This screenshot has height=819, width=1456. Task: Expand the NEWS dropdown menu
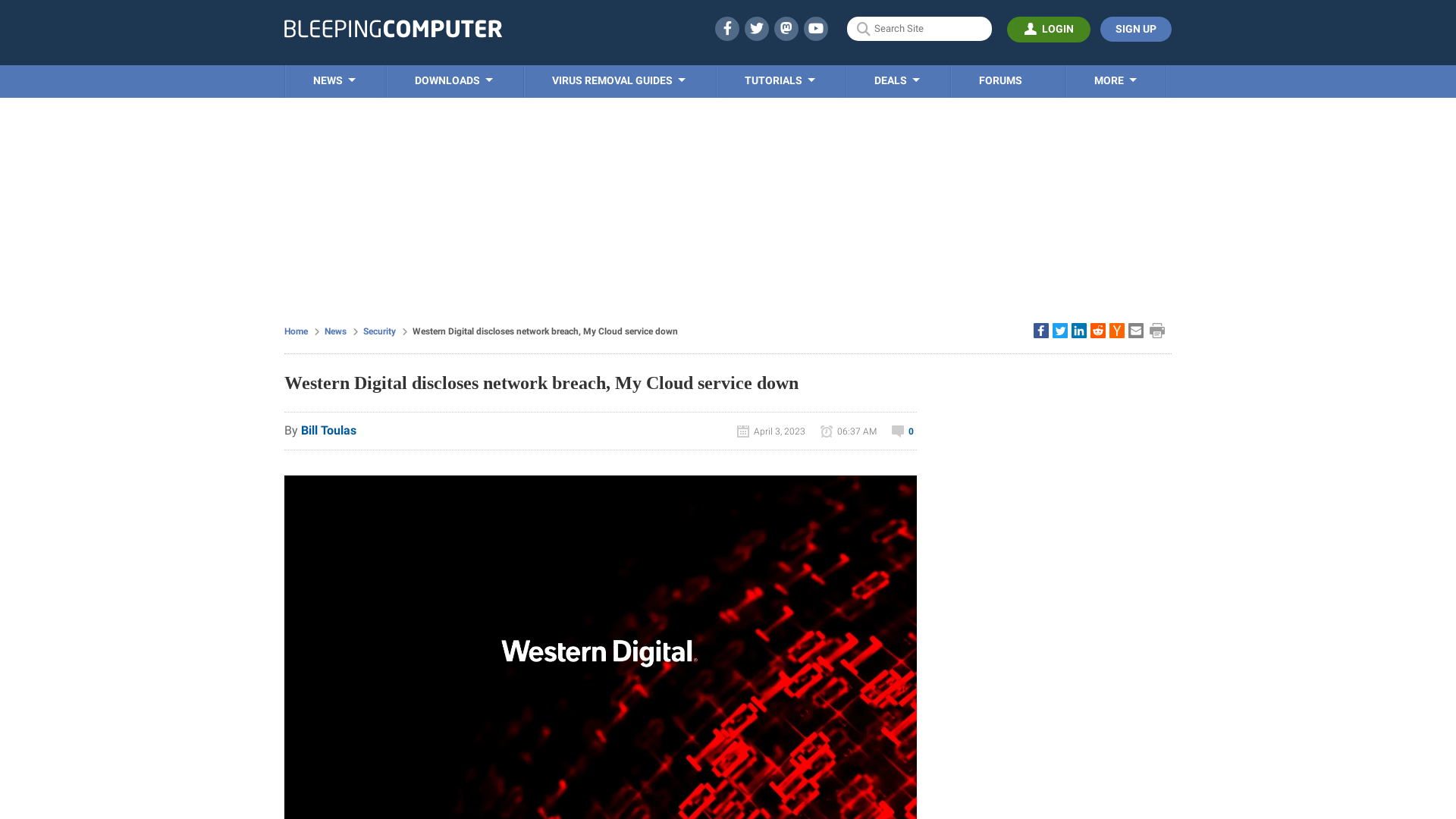[x=334, y=80]
